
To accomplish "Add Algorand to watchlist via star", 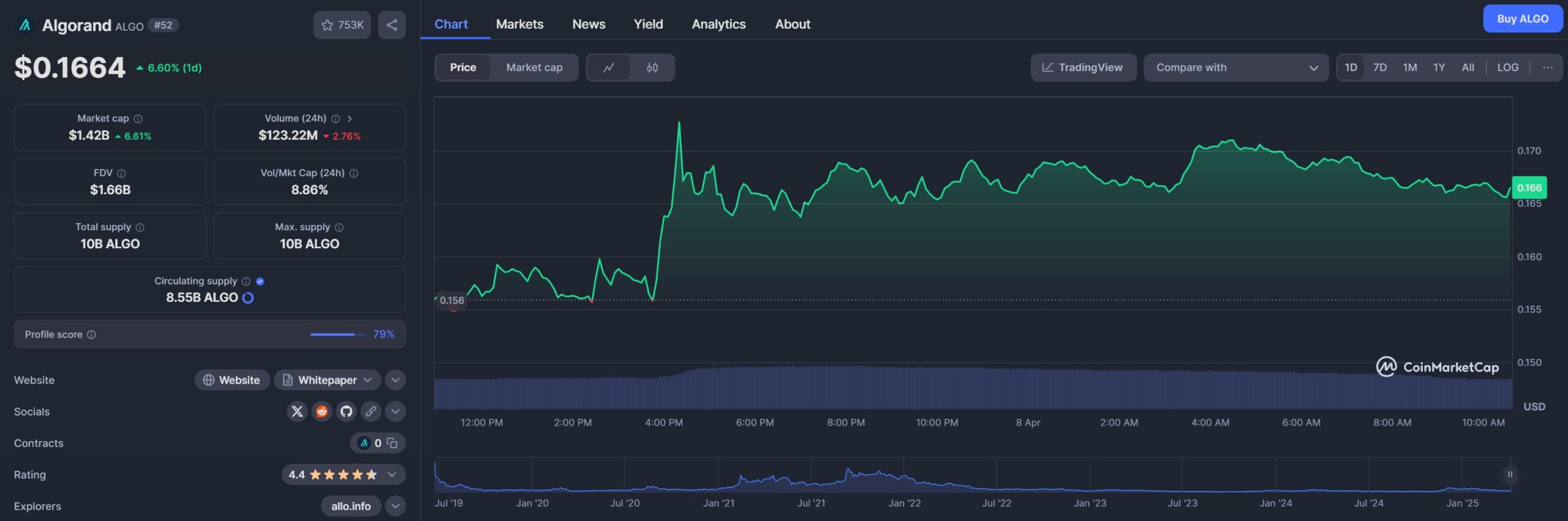I will [x=342, y=25].
